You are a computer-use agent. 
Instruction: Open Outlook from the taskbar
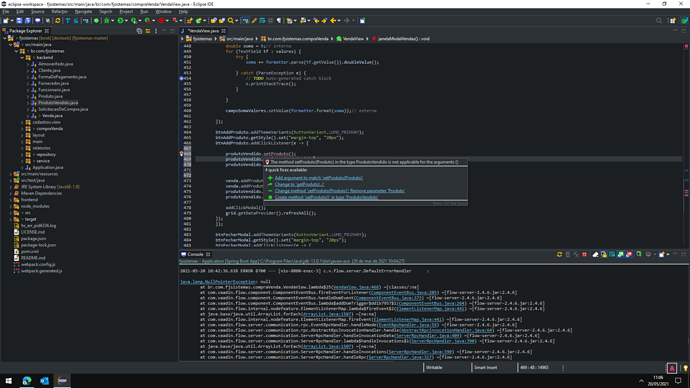[44, 381]
